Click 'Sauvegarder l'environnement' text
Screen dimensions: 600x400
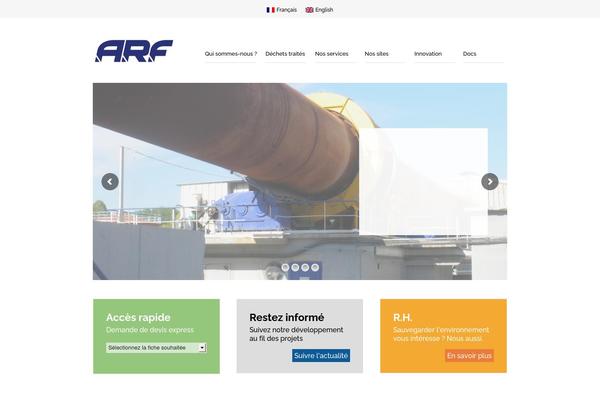pyautogui.click(x=441, y=330)
